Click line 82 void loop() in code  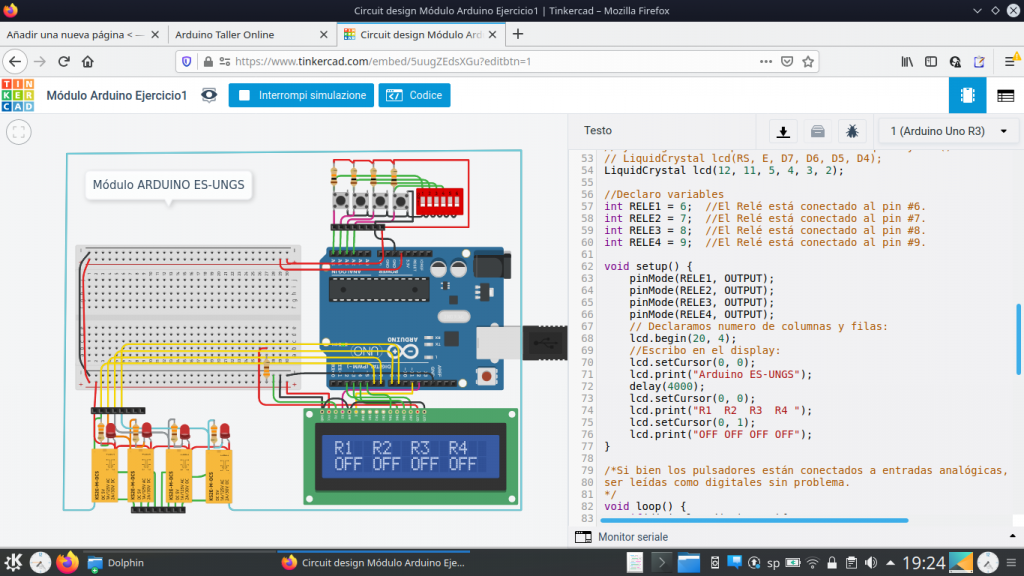(x=645, y=506)
